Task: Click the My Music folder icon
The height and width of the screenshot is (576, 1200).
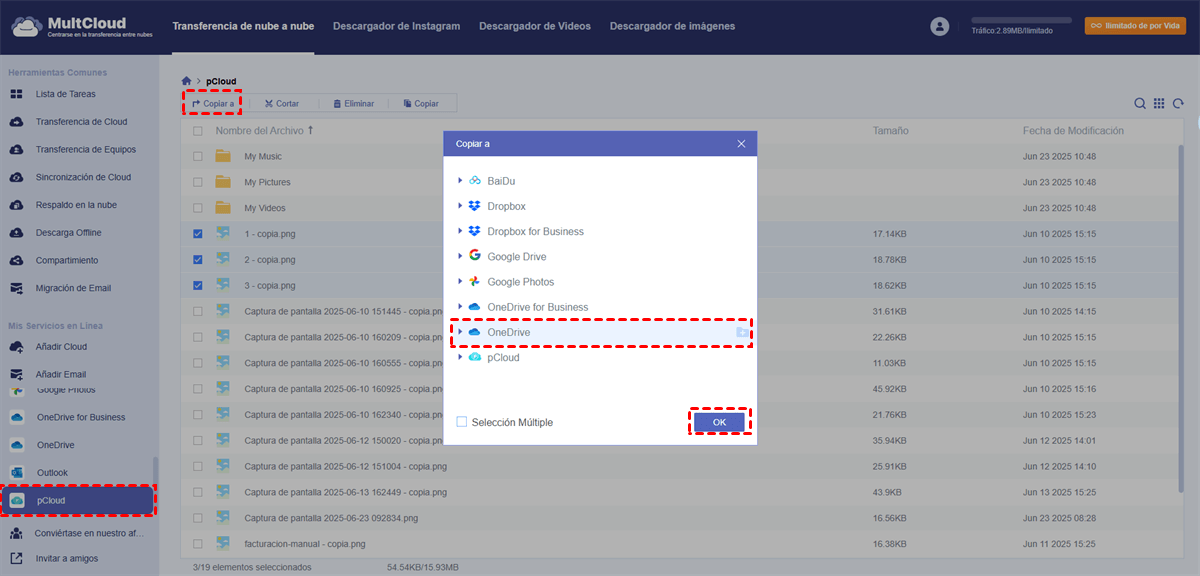Action: click(x=223, y=156)
